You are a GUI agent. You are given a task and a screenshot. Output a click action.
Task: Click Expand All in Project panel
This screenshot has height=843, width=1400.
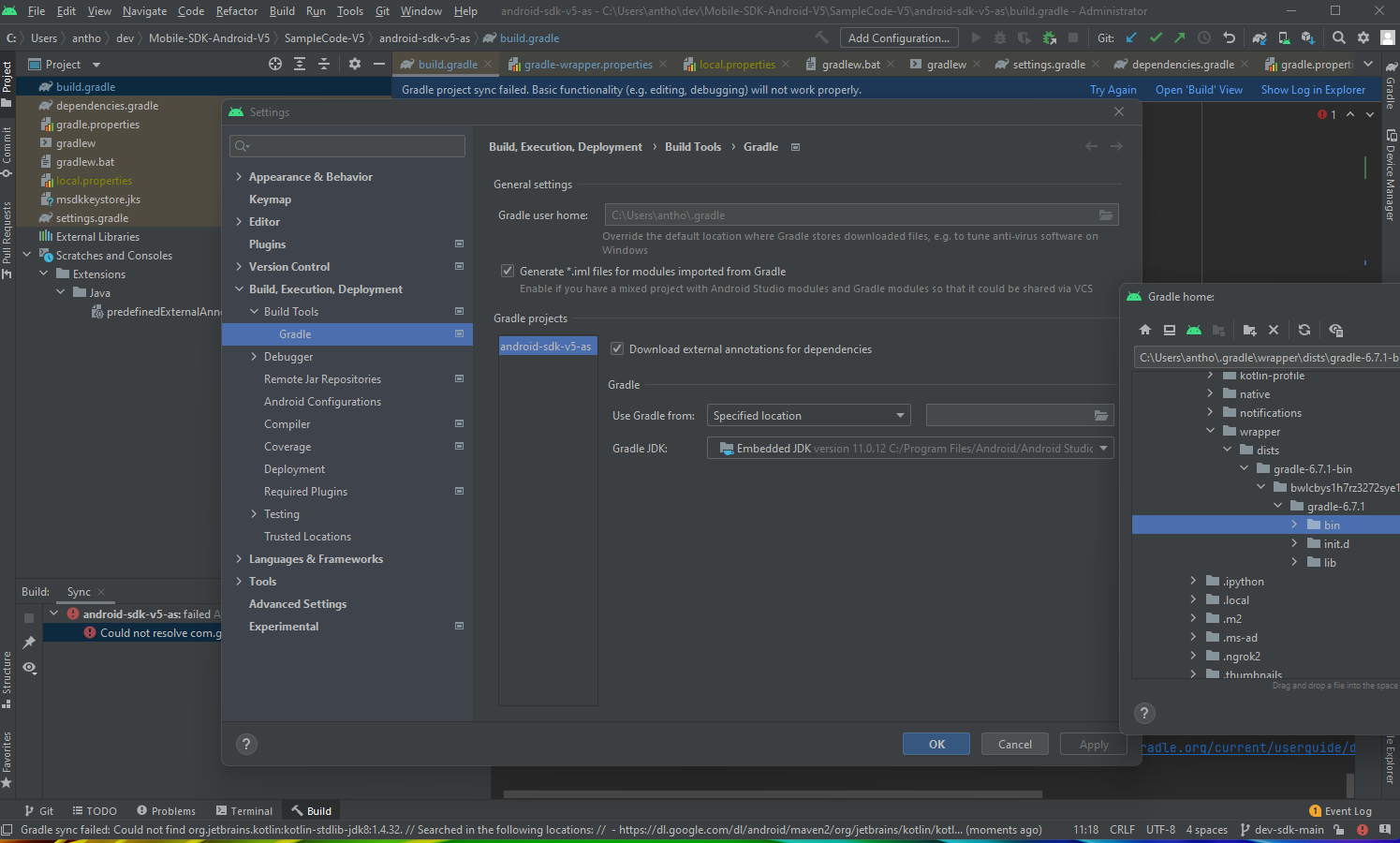tap(300, 64)
